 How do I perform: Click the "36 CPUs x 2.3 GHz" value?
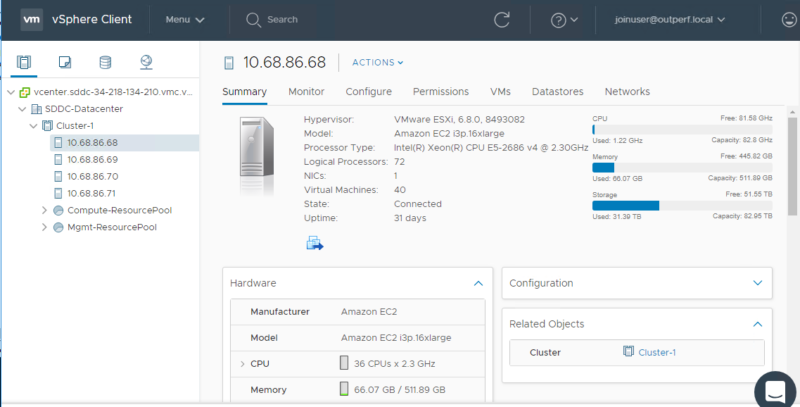(x=394, y=364)
